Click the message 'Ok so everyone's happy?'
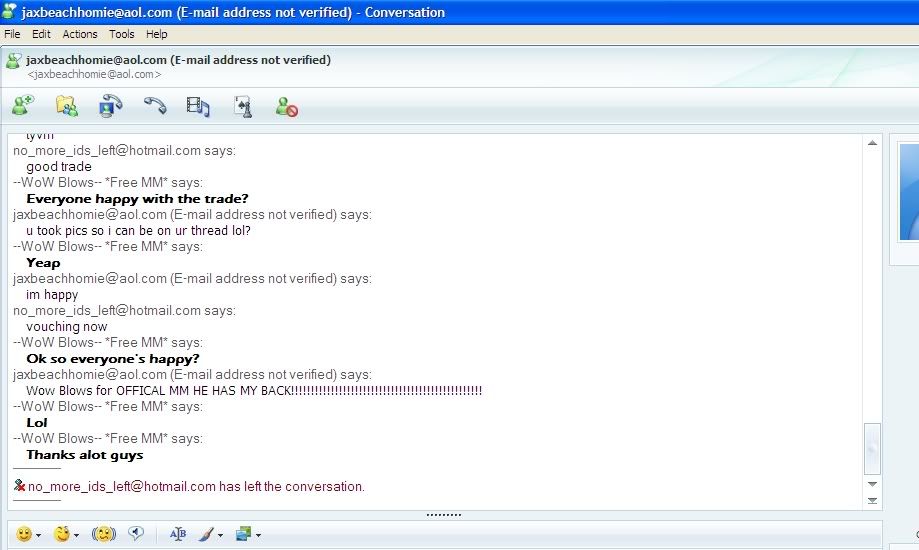This screenshot has width=919, height=550. 113,358
